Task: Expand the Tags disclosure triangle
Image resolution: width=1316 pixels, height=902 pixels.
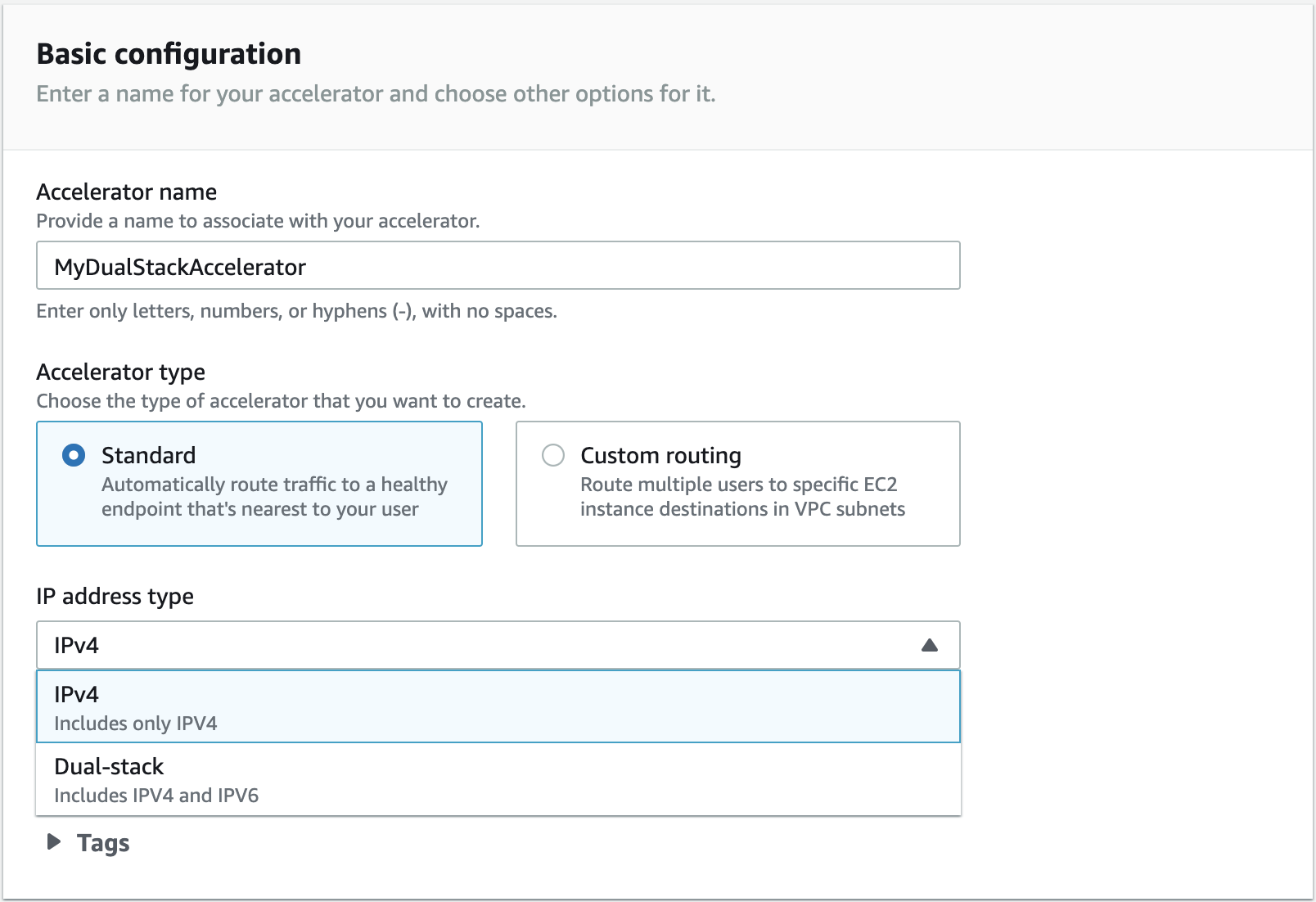Action: pyautogui.click(x=54, y=842)
